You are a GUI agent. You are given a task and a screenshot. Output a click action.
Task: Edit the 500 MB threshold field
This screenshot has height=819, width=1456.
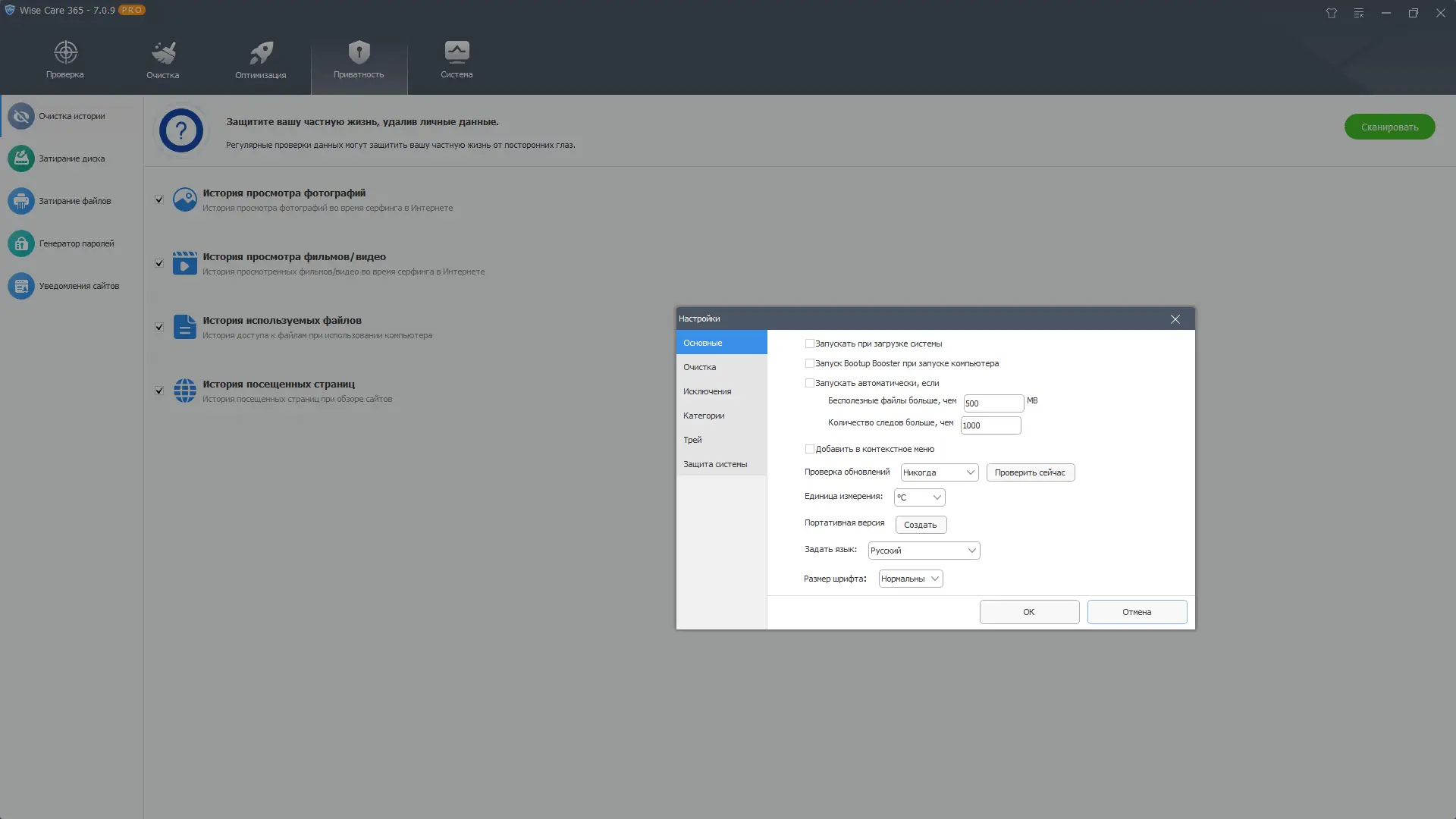[993, 403]
